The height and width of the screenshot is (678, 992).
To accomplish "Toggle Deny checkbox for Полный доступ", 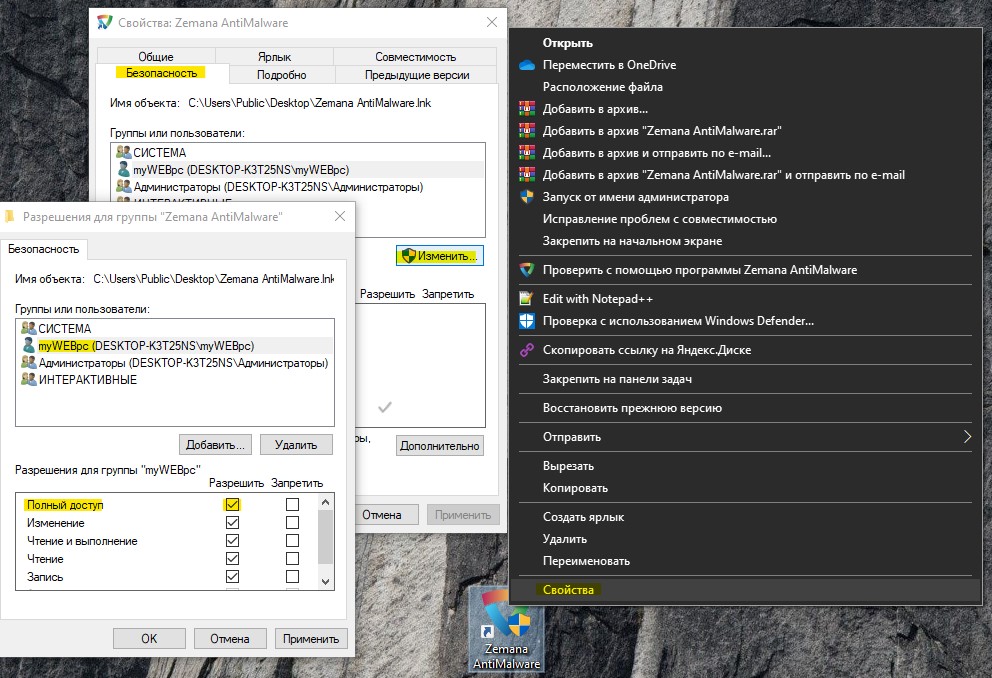I will click(292, 505).
